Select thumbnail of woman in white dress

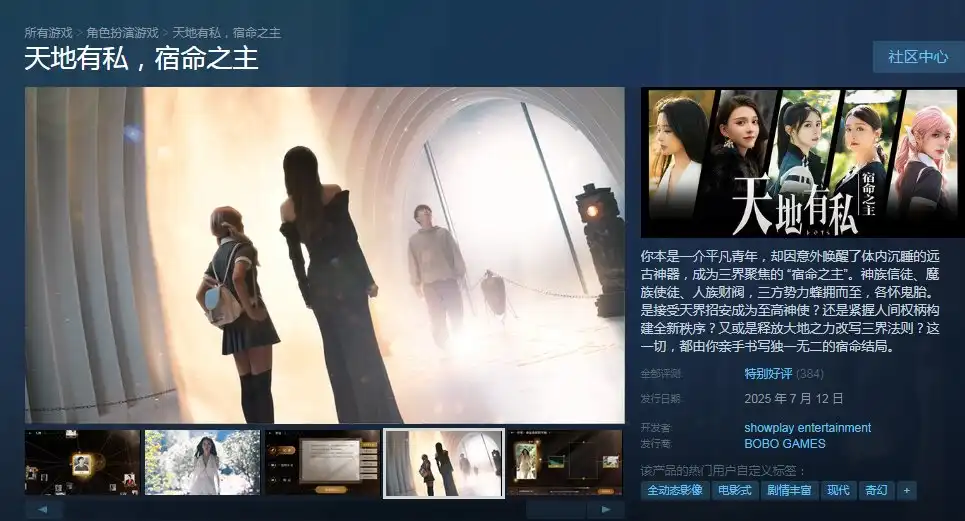[202, 463]
